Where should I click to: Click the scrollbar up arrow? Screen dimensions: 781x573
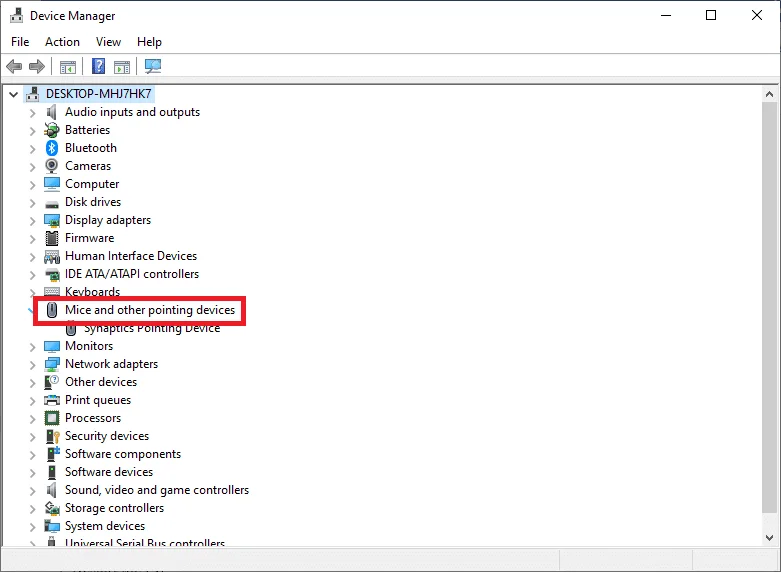pos(769,94)
